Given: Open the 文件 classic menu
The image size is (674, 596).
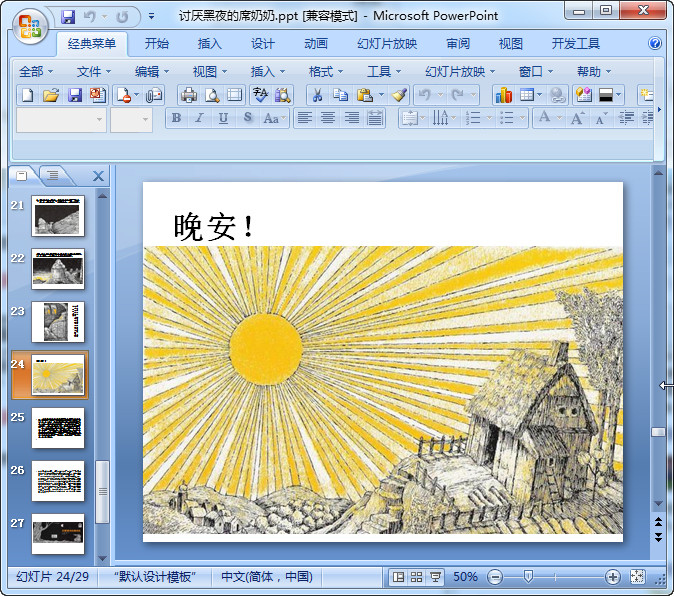Looking at the screenshot, I should click(94, 71).
